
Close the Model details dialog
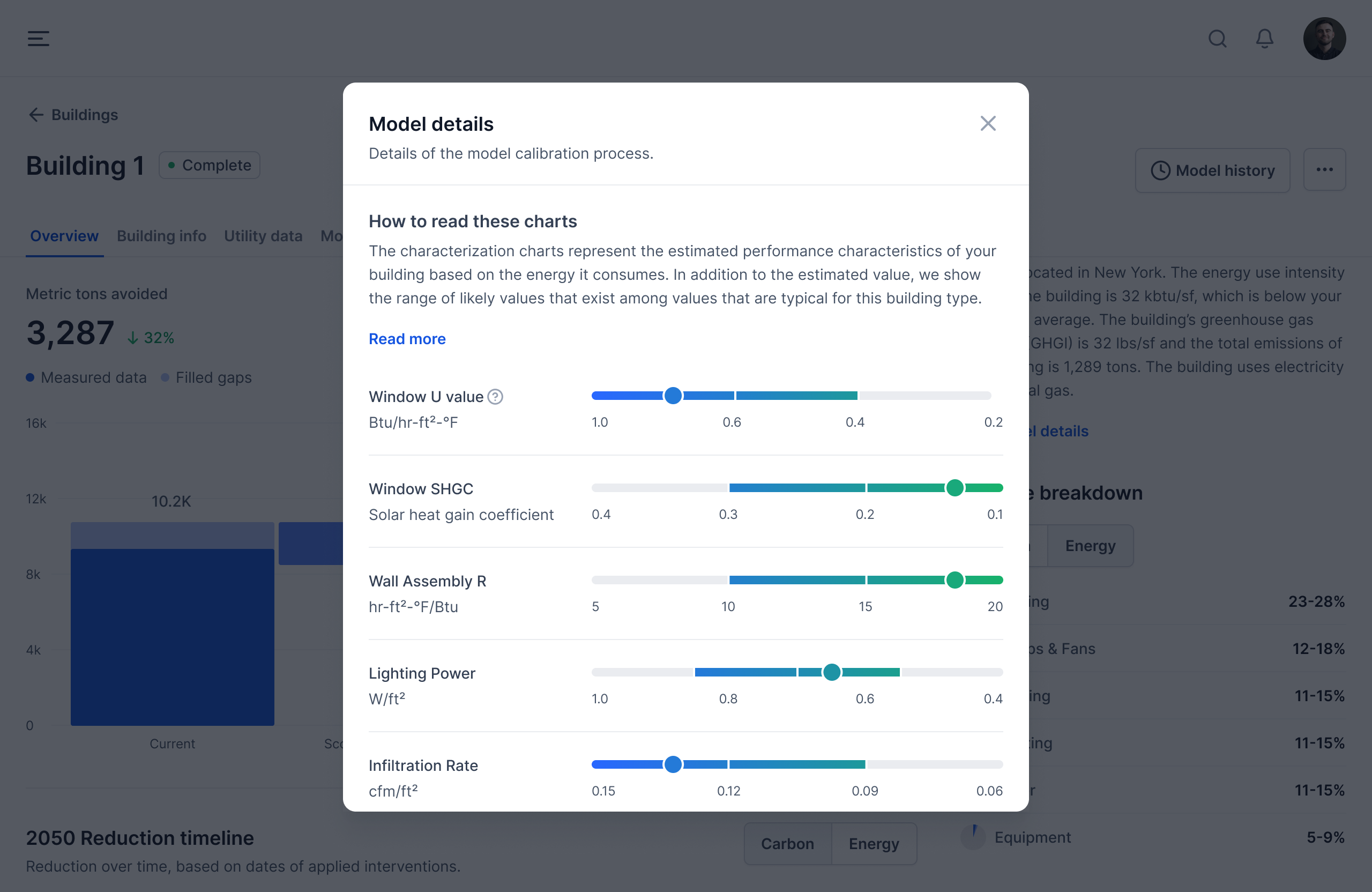988,123
